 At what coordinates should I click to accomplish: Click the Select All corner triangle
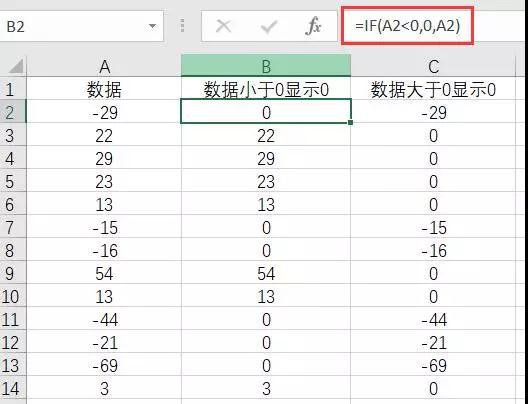[15, 66]
